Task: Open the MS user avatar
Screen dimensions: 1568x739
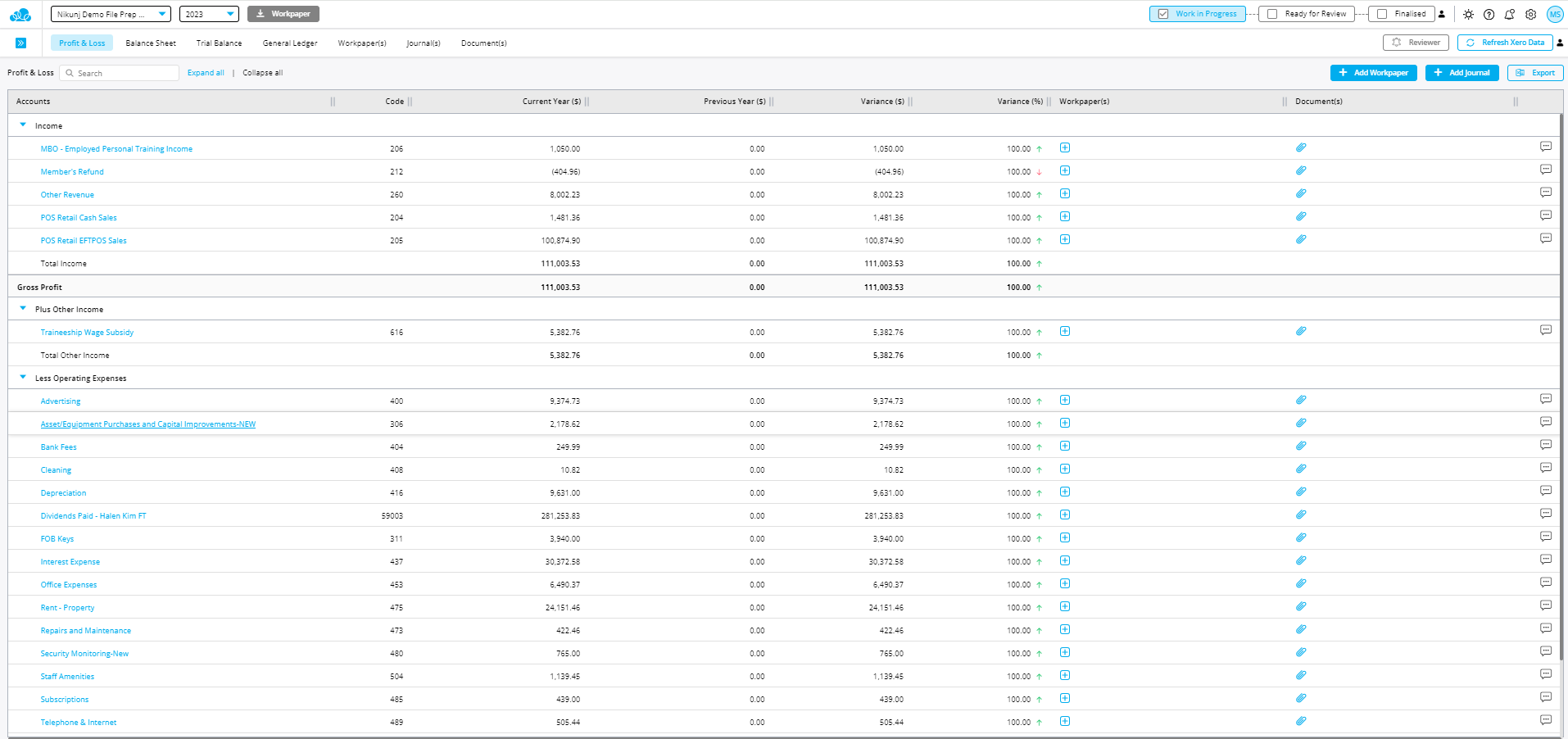Action: pos(1555,14)
